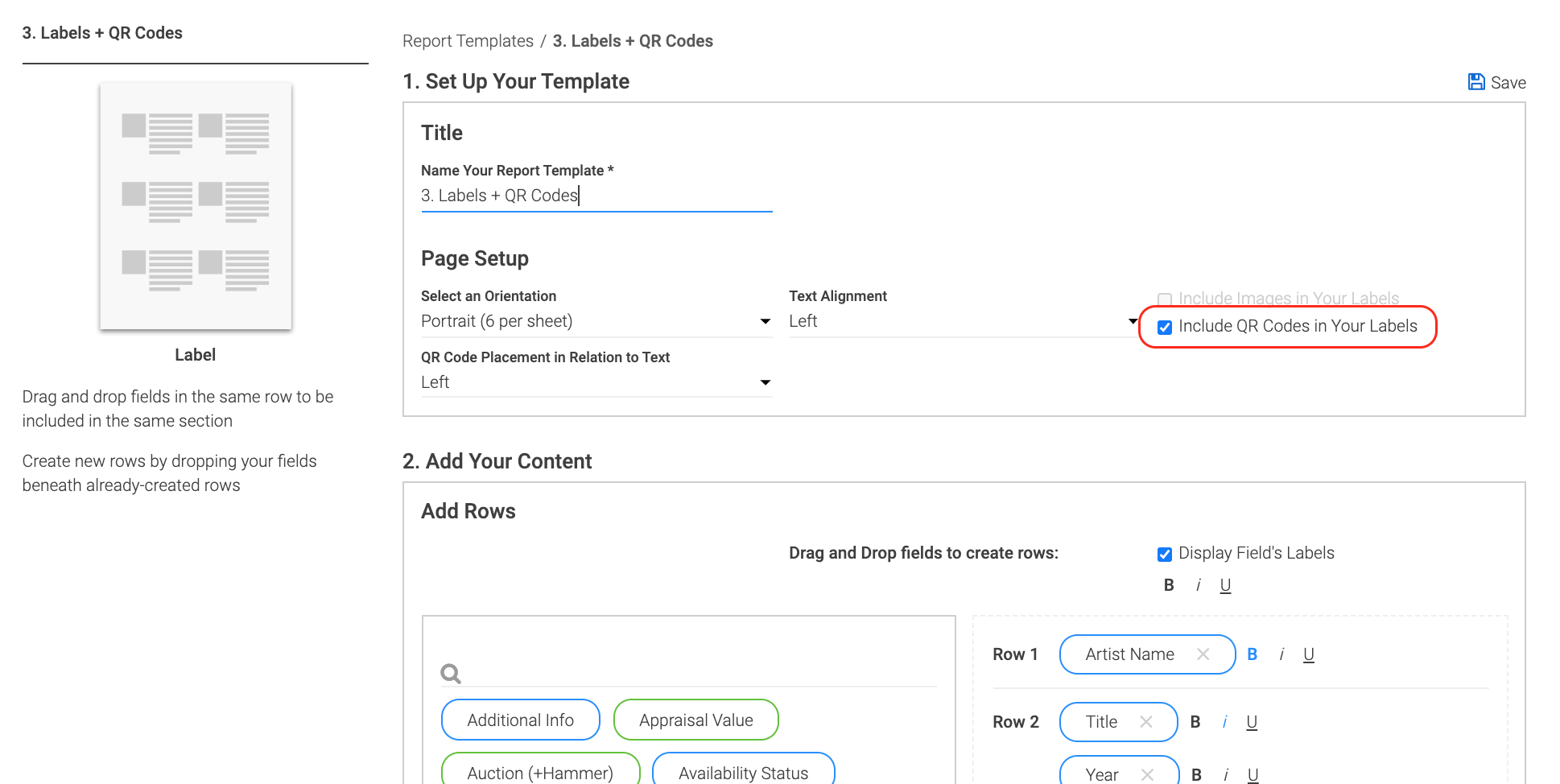Viewport: 1560px width, 784px height.
Task: Check Include Images in Your Labels
Action: (x=1164, y=299)
